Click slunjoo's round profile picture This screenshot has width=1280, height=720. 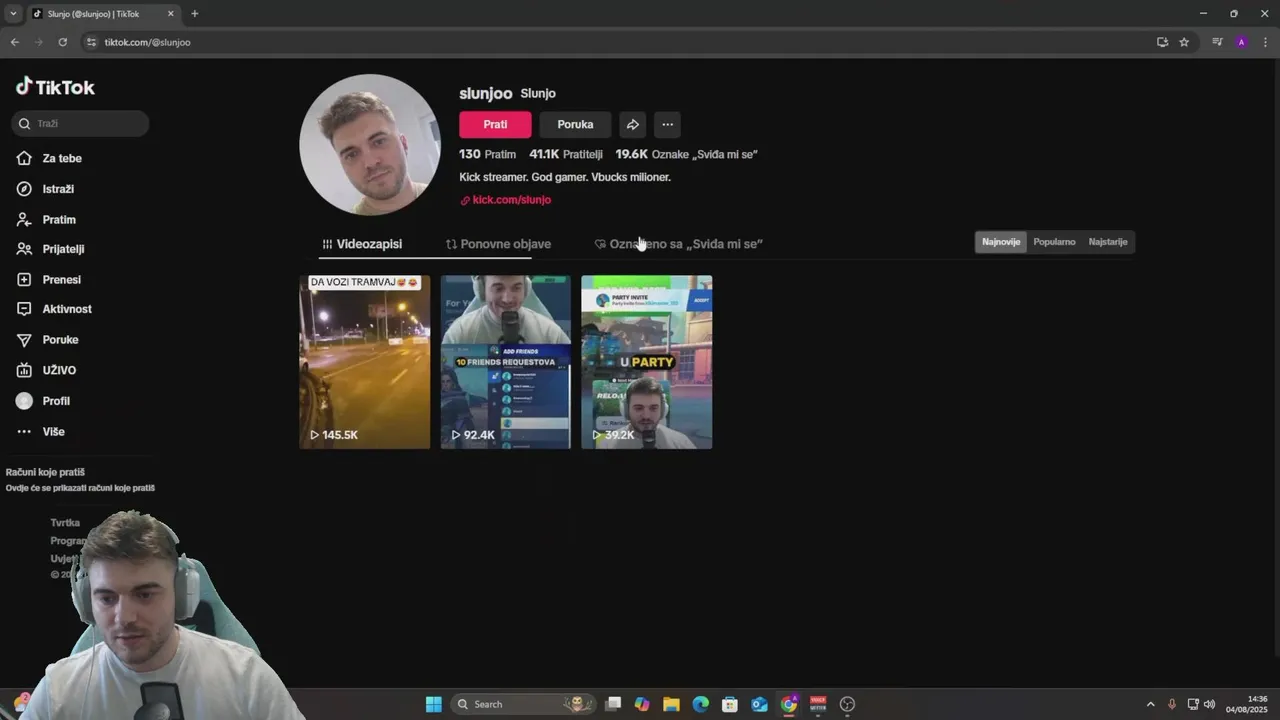(x=370, y=145)
